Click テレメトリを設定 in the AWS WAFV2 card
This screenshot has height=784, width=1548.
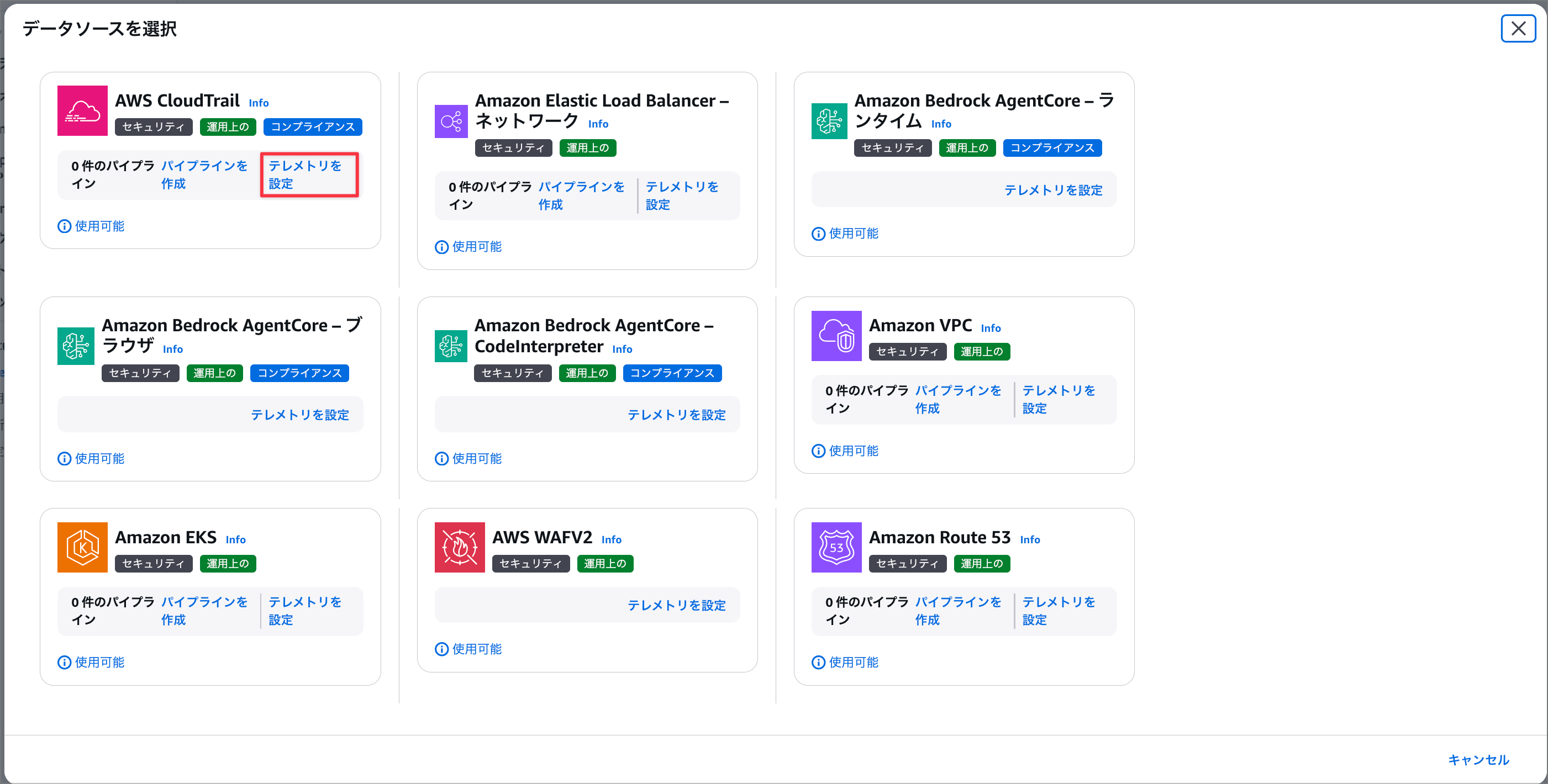pos(676,605)
